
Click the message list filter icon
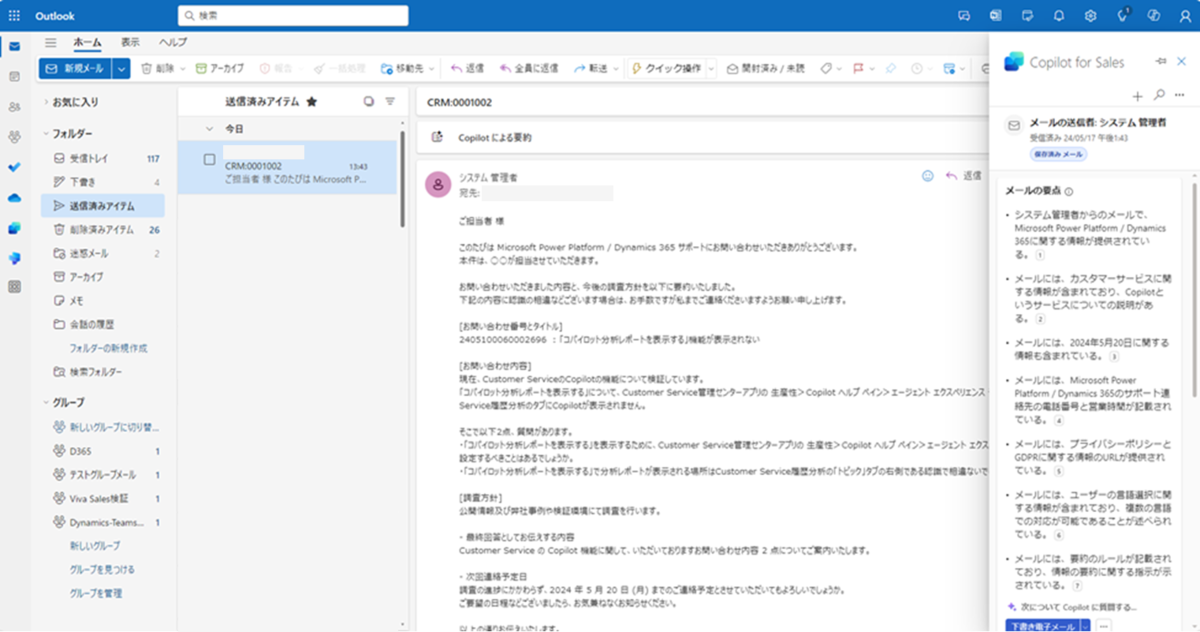(390, 101)
